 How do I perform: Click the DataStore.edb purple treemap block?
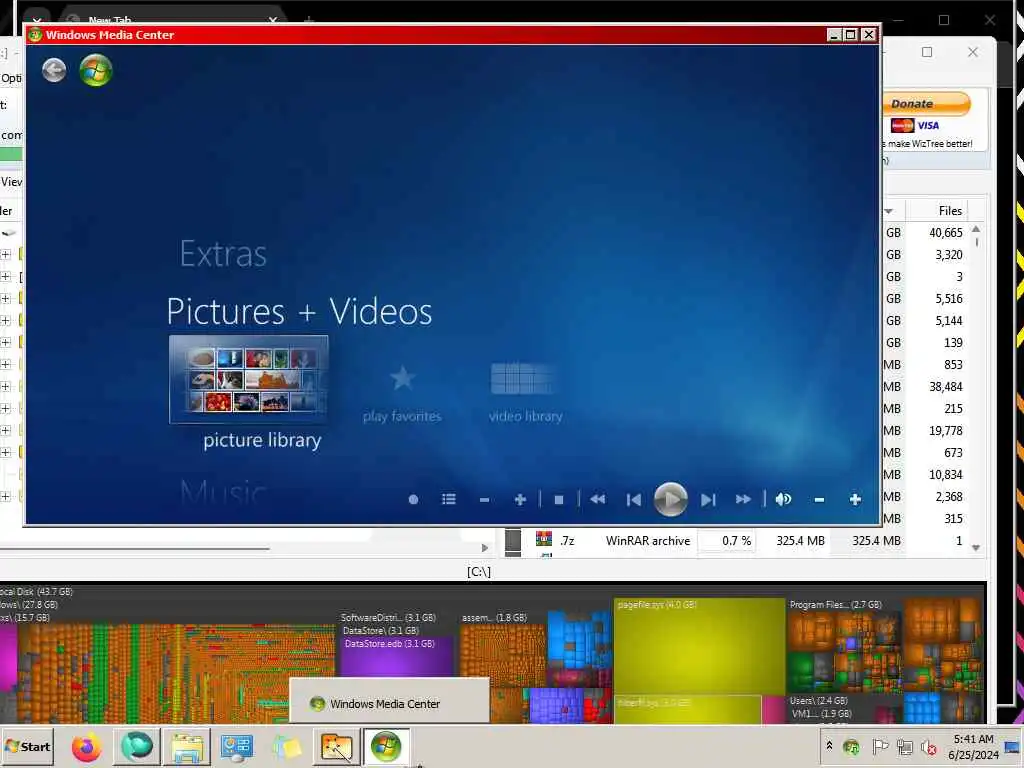396,656
